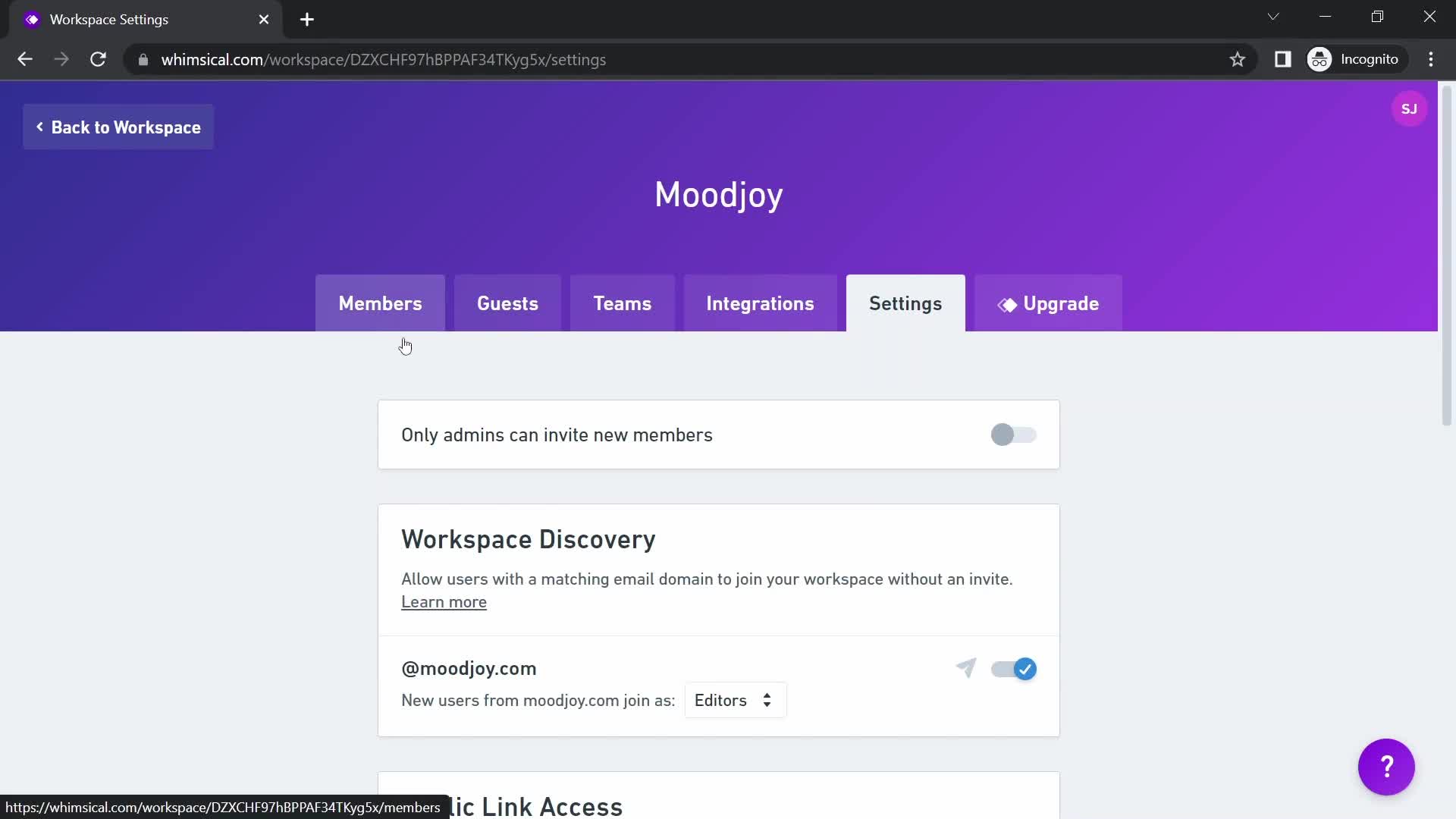Switch to the Guests tab
The image size is (1456, 819).
507,303
